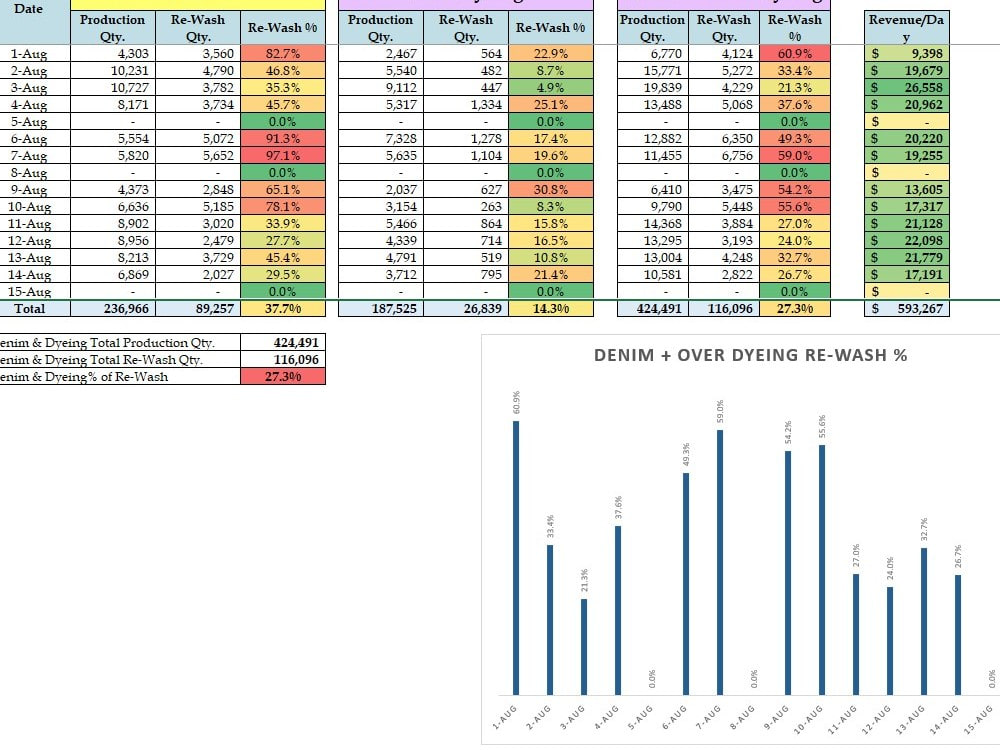
Task: Click the Revenue/Day column header
Action: click(906, 27)
